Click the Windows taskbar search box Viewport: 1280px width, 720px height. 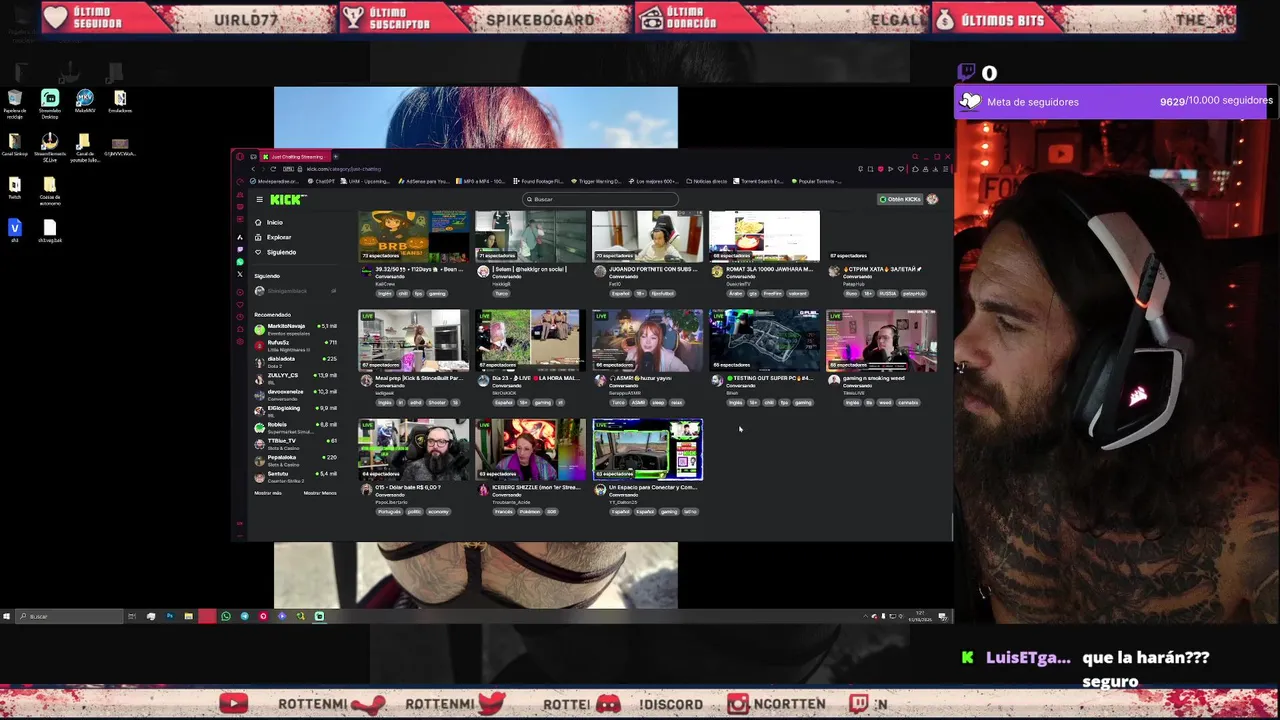click(70, 616)
